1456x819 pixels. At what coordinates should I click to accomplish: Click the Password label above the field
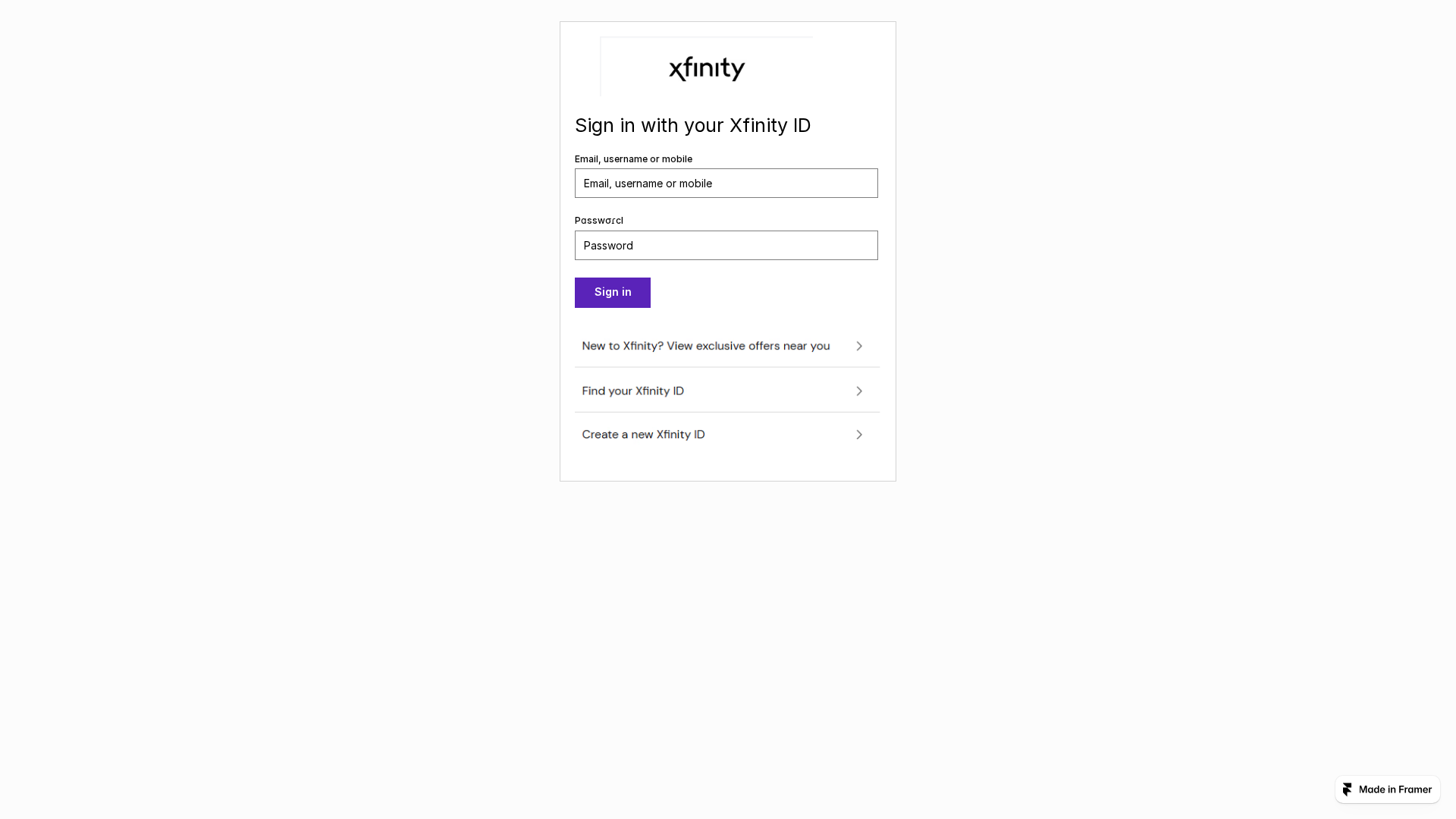tap(599, 221)
